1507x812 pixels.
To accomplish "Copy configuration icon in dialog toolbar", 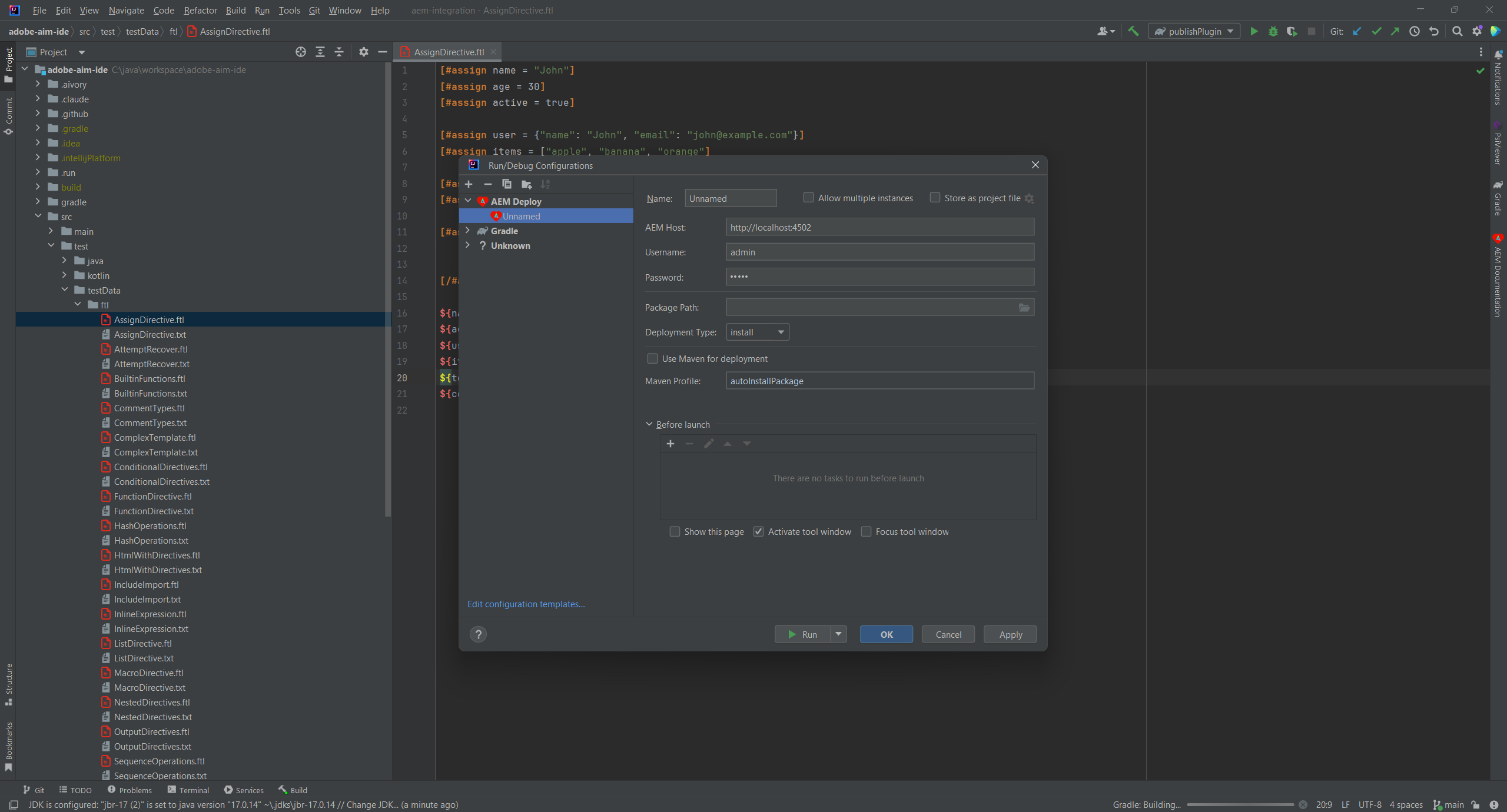I will tap(507, 184).
